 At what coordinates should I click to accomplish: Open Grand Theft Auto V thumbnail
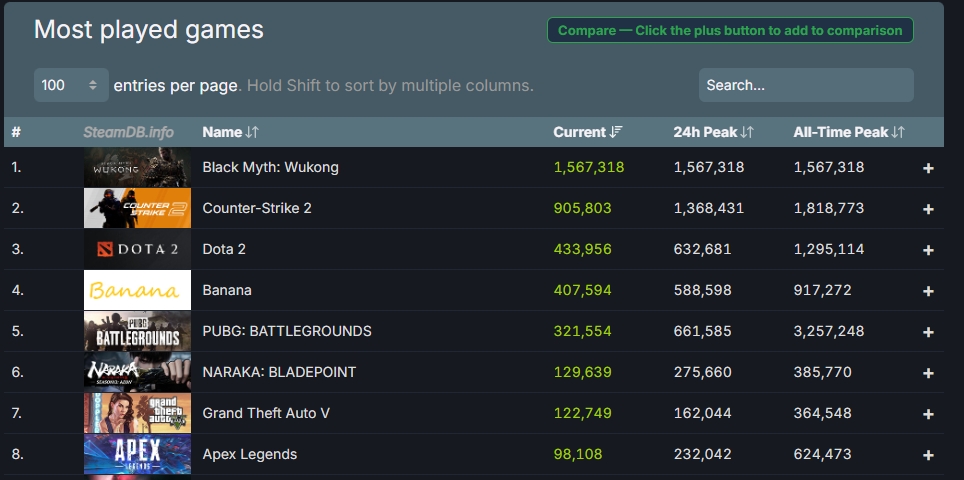coord(137,413)
